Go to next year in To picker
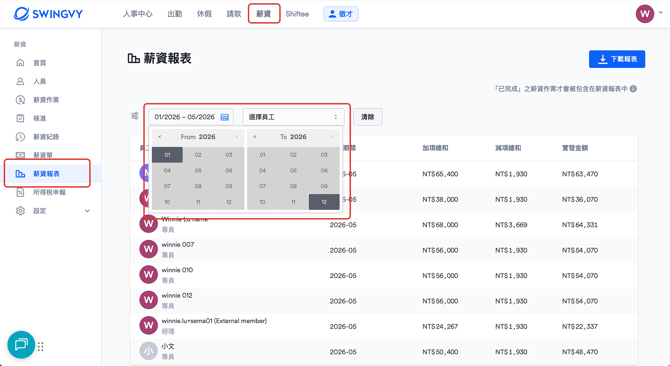Viewport: 670px width, 366px height. [x=332, y=137]
